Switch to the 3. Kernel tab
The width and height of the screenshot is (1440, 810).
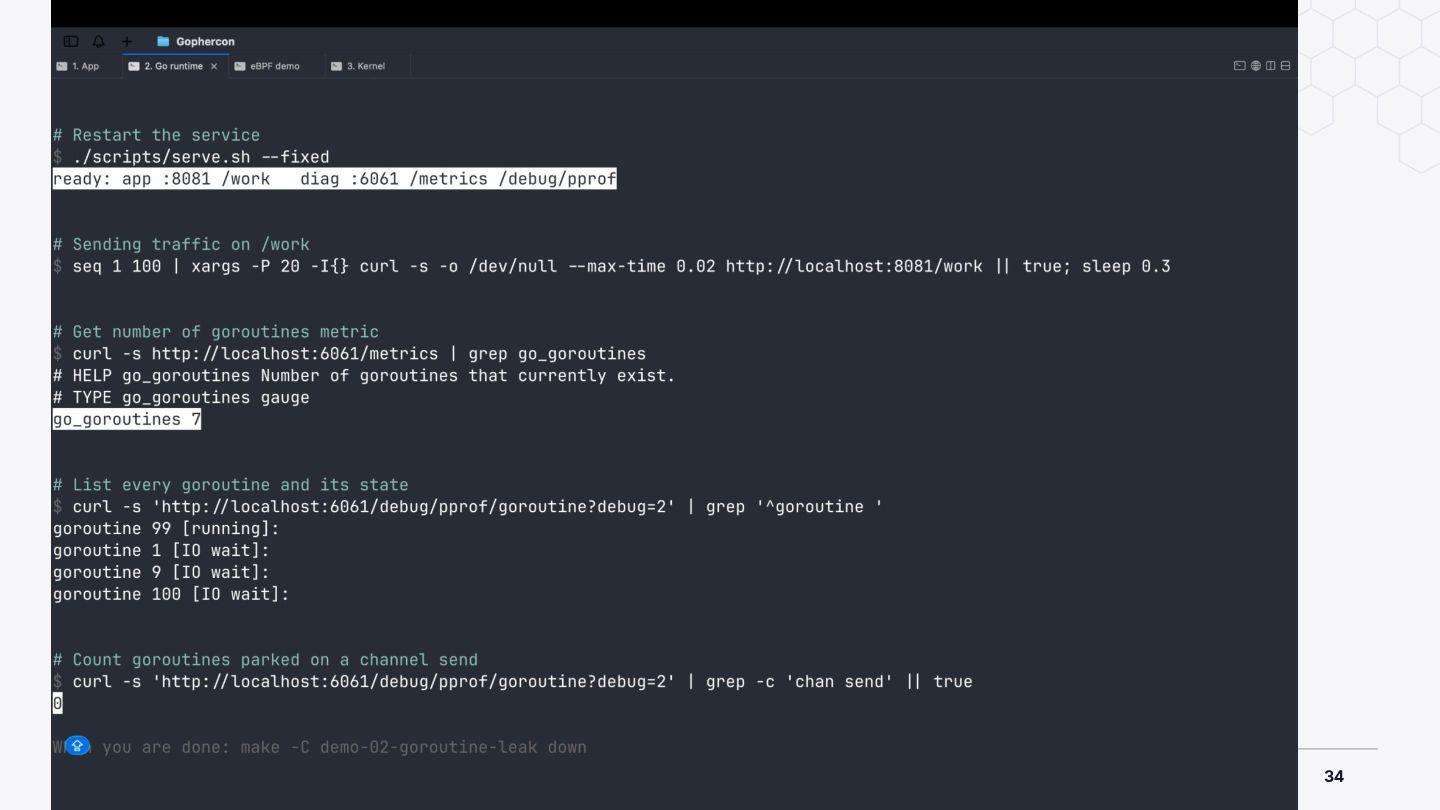358,66
